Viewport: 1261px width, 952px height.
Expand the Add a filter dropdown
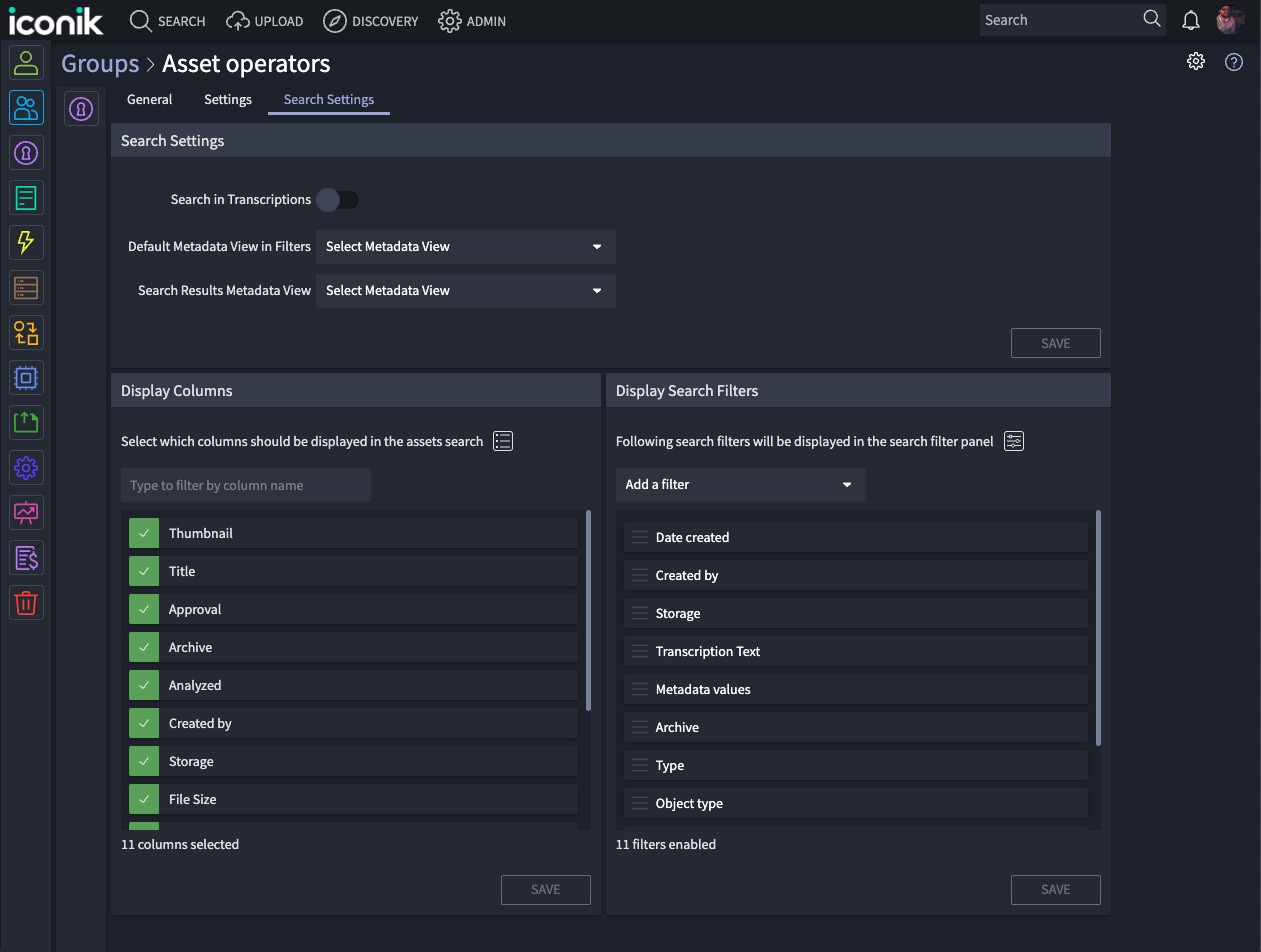[x=740, y=484]
